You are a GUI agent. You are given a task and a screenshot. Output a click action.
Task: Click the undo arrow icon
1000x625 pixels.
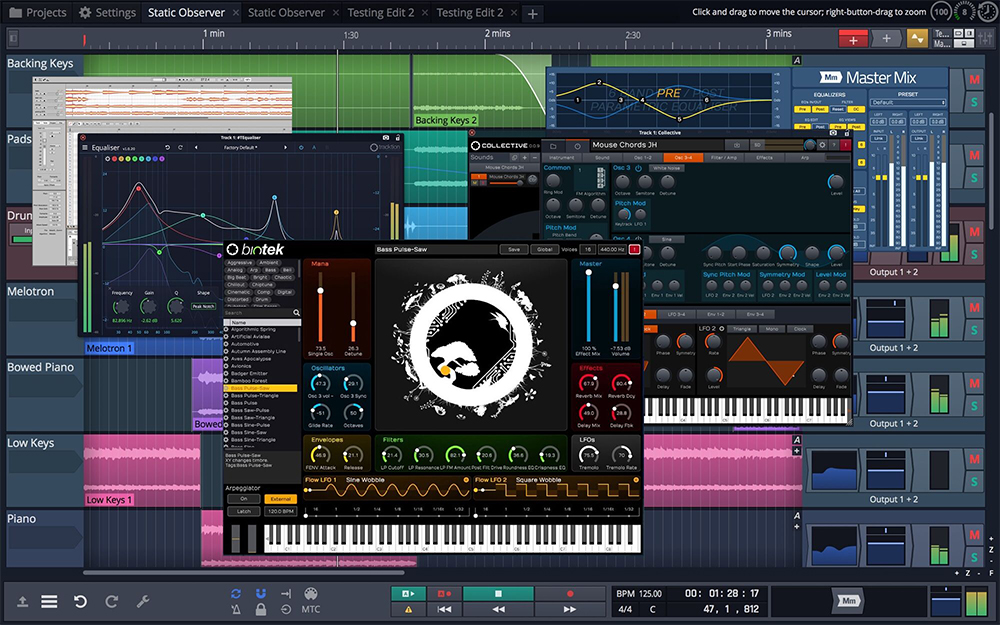[x=80, y=601]
